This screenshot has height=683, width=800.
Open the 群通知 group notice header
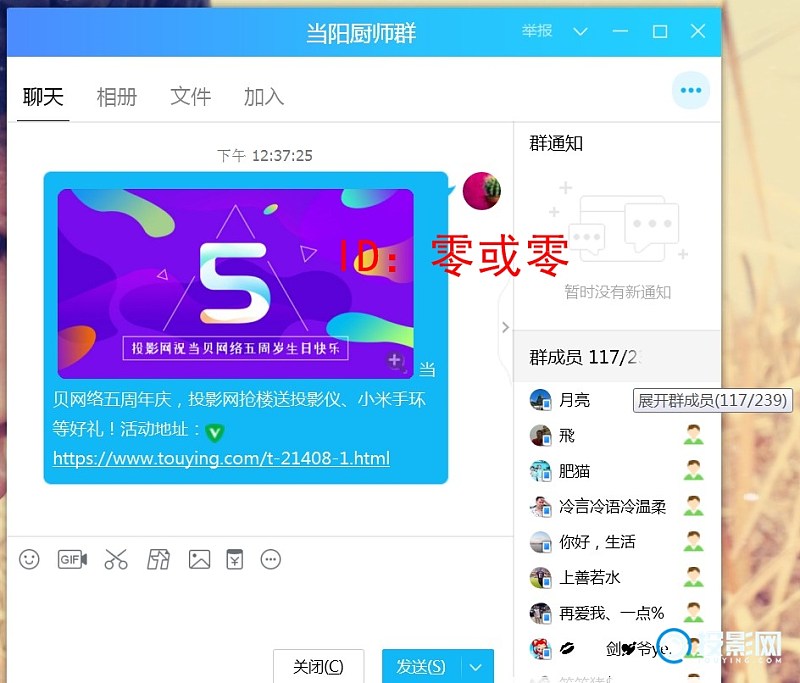point(556,143)
